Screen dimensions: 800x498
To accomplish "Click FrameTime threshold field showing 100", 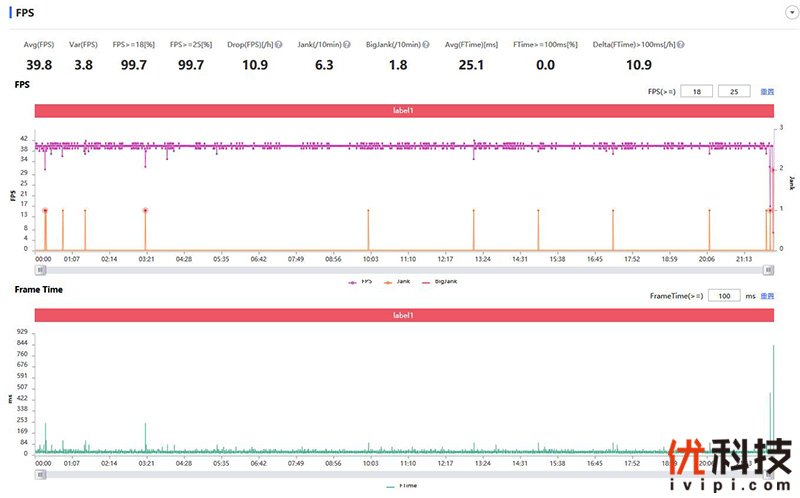I will point(725,296).
